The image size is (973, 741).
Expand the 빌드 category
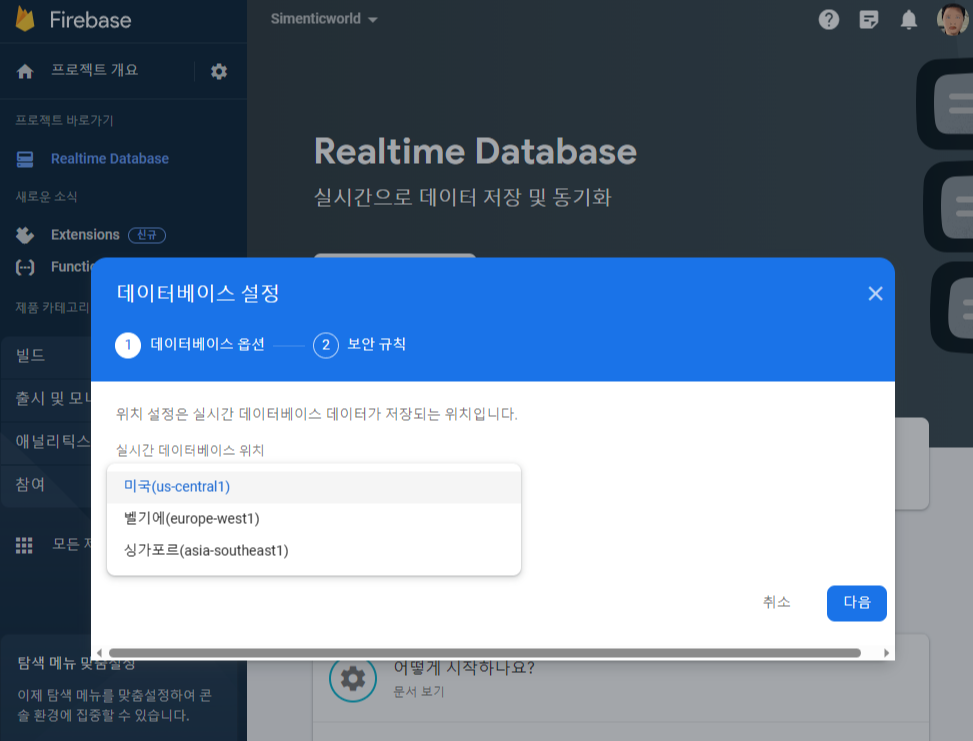(47, 356)
